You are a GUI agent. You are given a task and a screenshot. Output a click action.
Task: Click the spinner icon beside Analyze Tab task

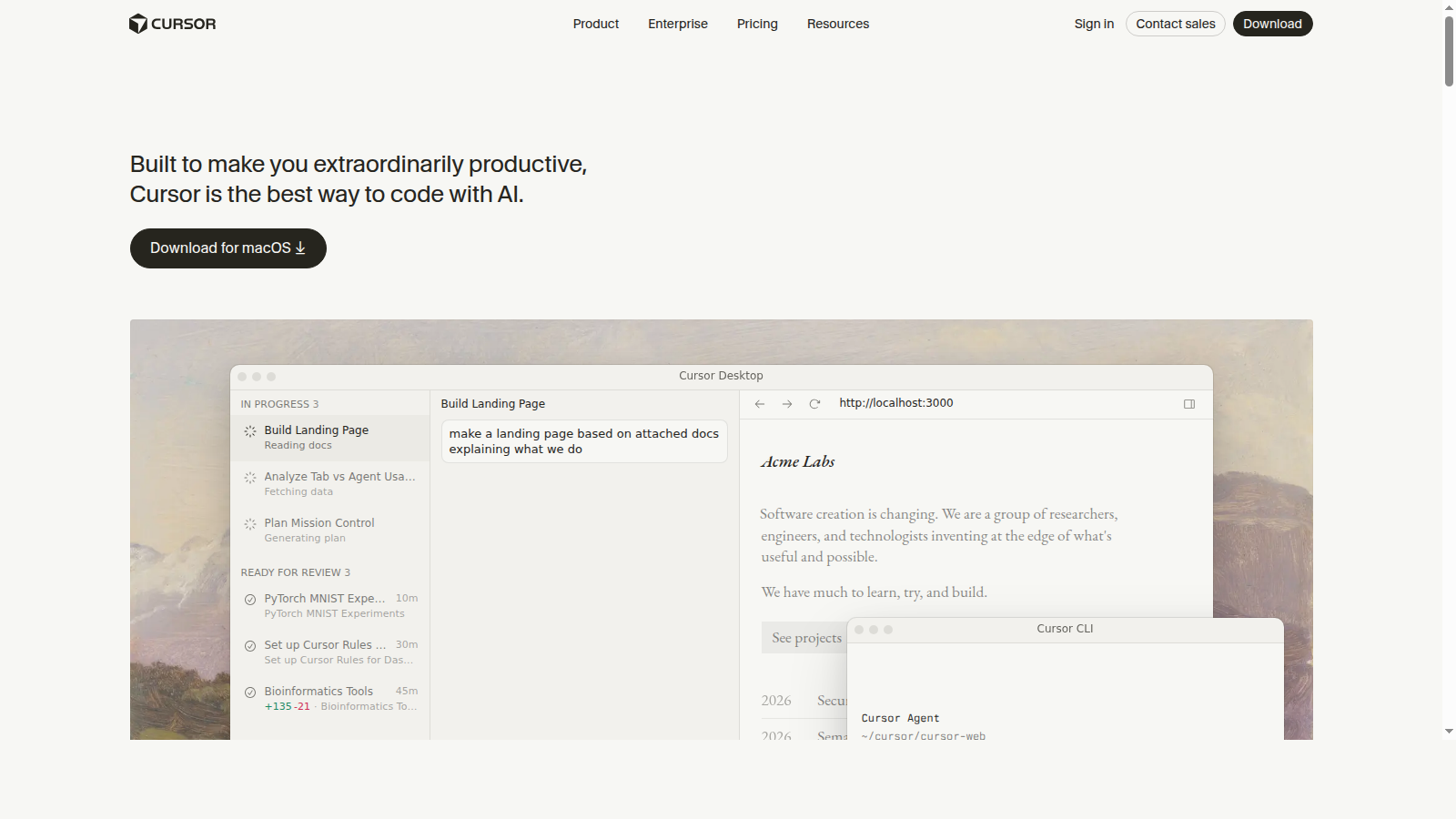coord(250,478)
